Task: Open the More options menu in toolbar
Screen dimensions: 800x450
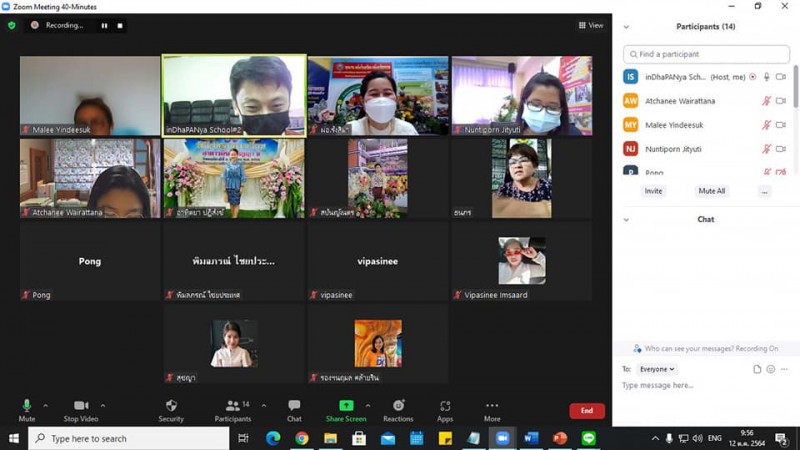Action: pos(492,411)
